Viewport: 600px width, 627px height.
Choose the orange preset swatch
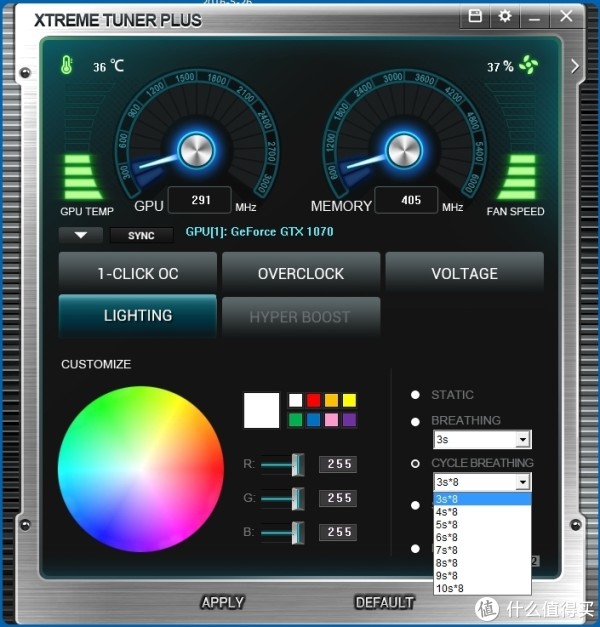(x=331, y=400)
